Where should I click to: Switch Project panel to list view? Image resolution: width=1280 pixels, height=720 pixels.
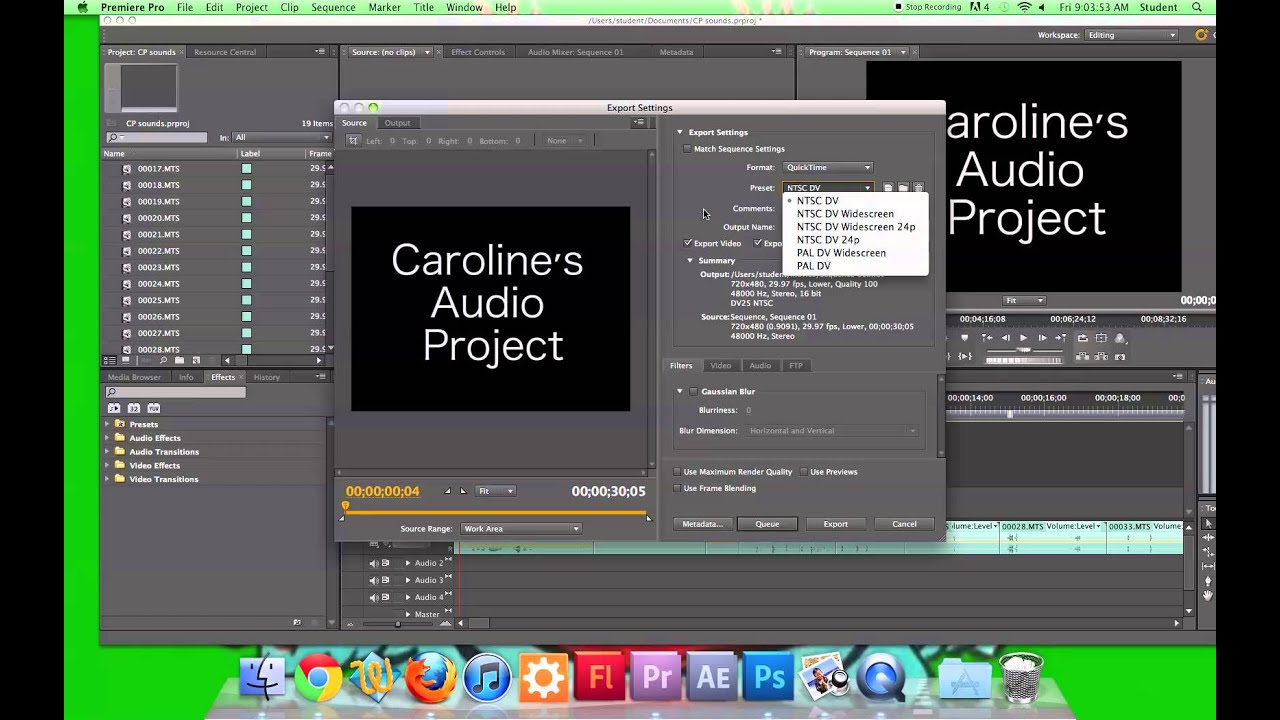coord(109,360)
